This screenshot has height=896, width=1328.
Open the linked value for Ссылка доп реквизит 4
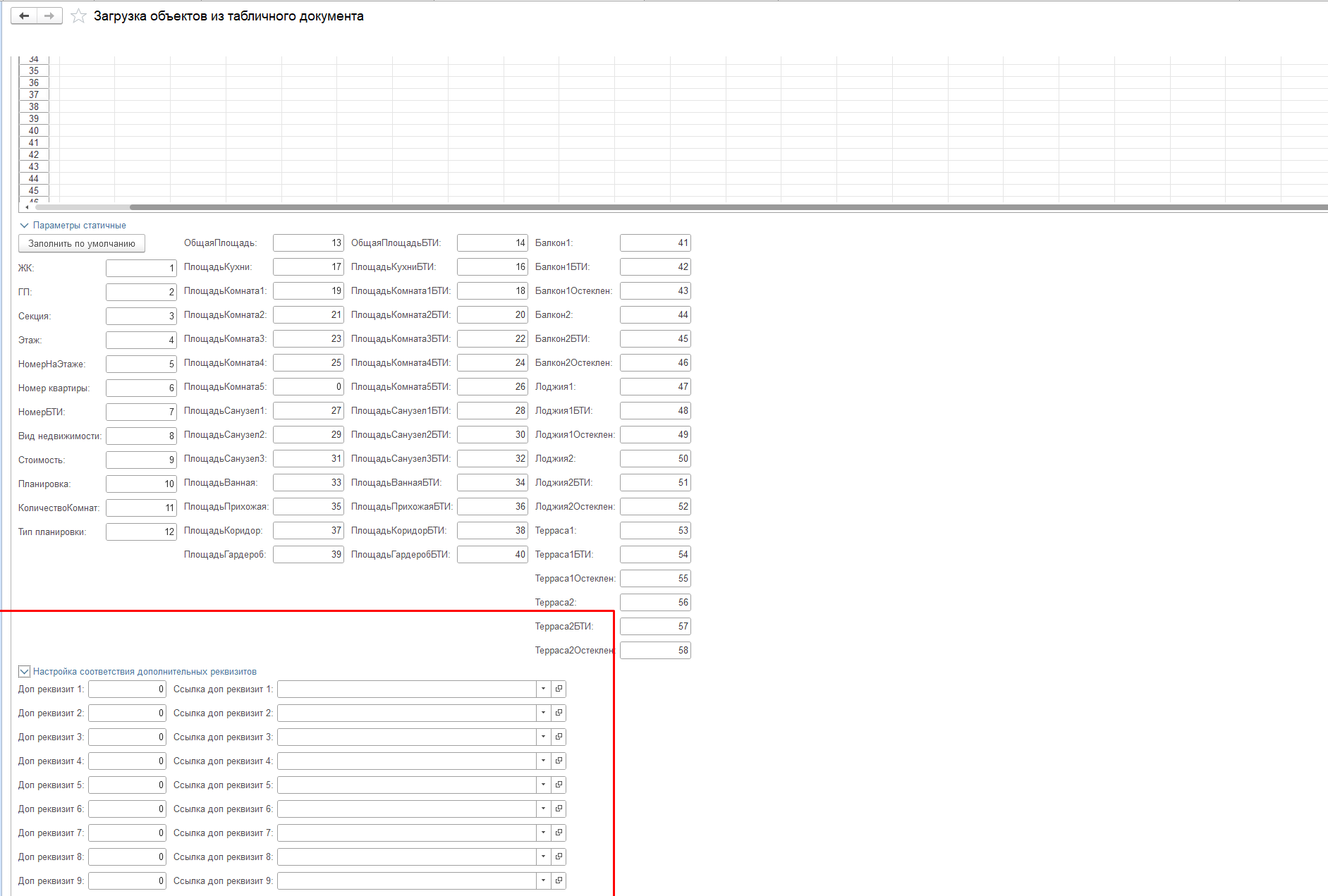point(559,761)
